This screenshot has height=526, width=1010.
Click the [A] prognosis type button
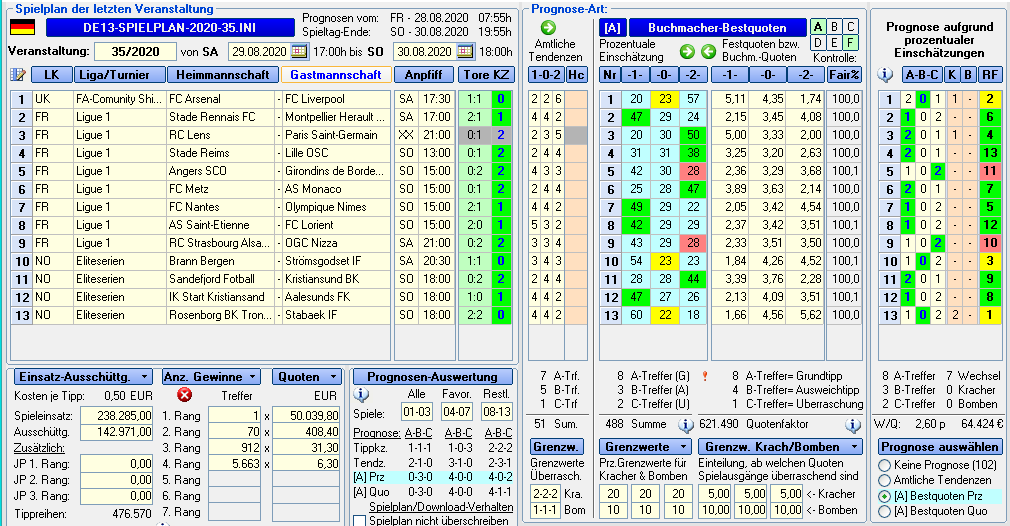pyautogui.click(x=612, y=28)
